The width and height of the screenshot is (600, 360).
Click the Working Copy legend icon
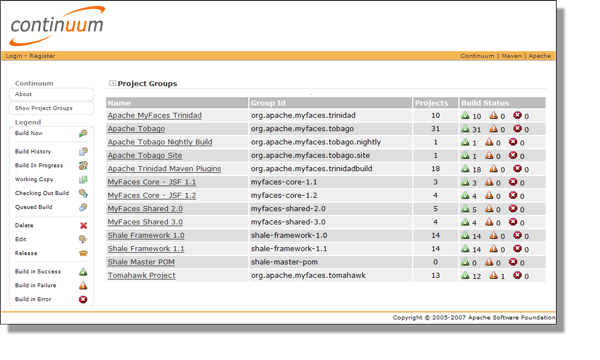(83, 179)
